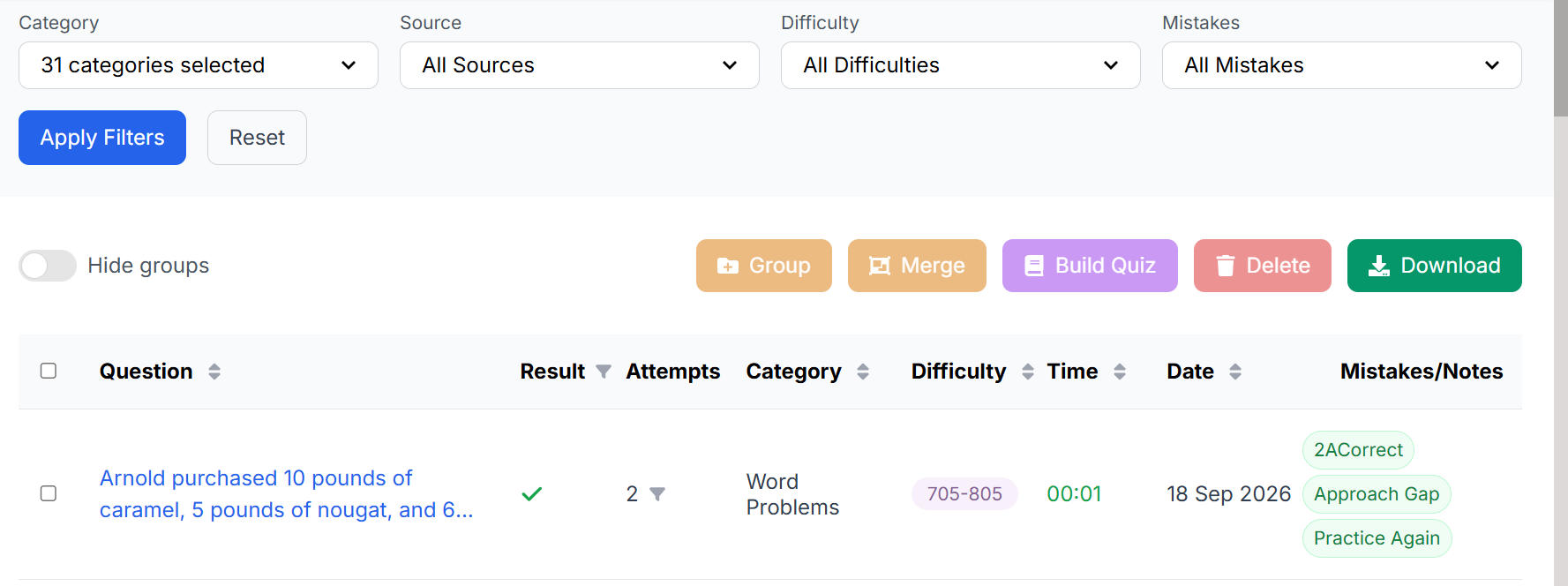
Task: Toggle the Hide groups switch
Action: point(48,266)
